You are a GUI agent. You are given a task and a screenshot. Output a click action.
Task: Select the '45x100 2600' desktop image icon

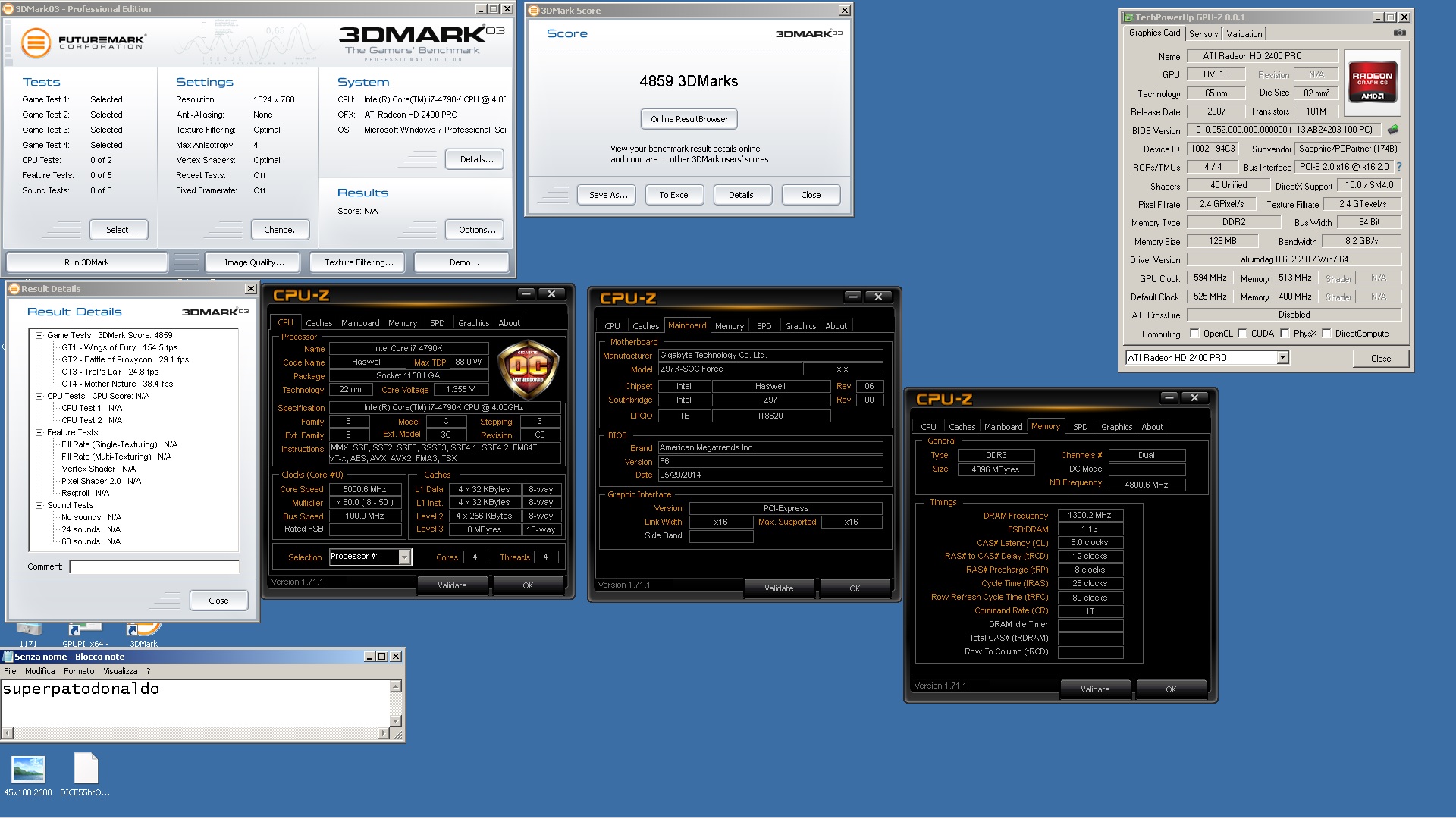[x=28, y=775]
